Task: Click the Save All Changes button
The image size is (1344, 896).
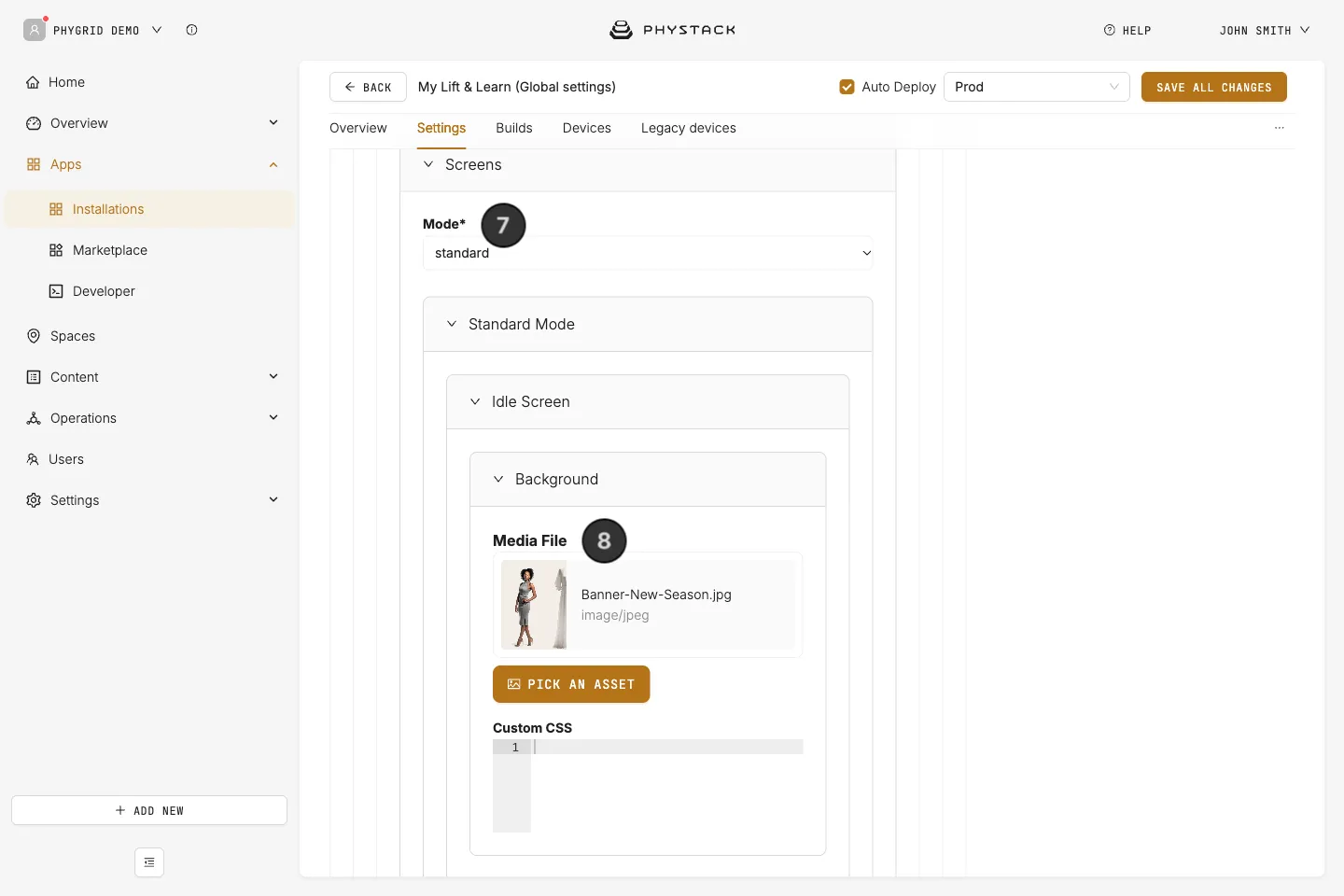Action: (x=1214, y=87)
